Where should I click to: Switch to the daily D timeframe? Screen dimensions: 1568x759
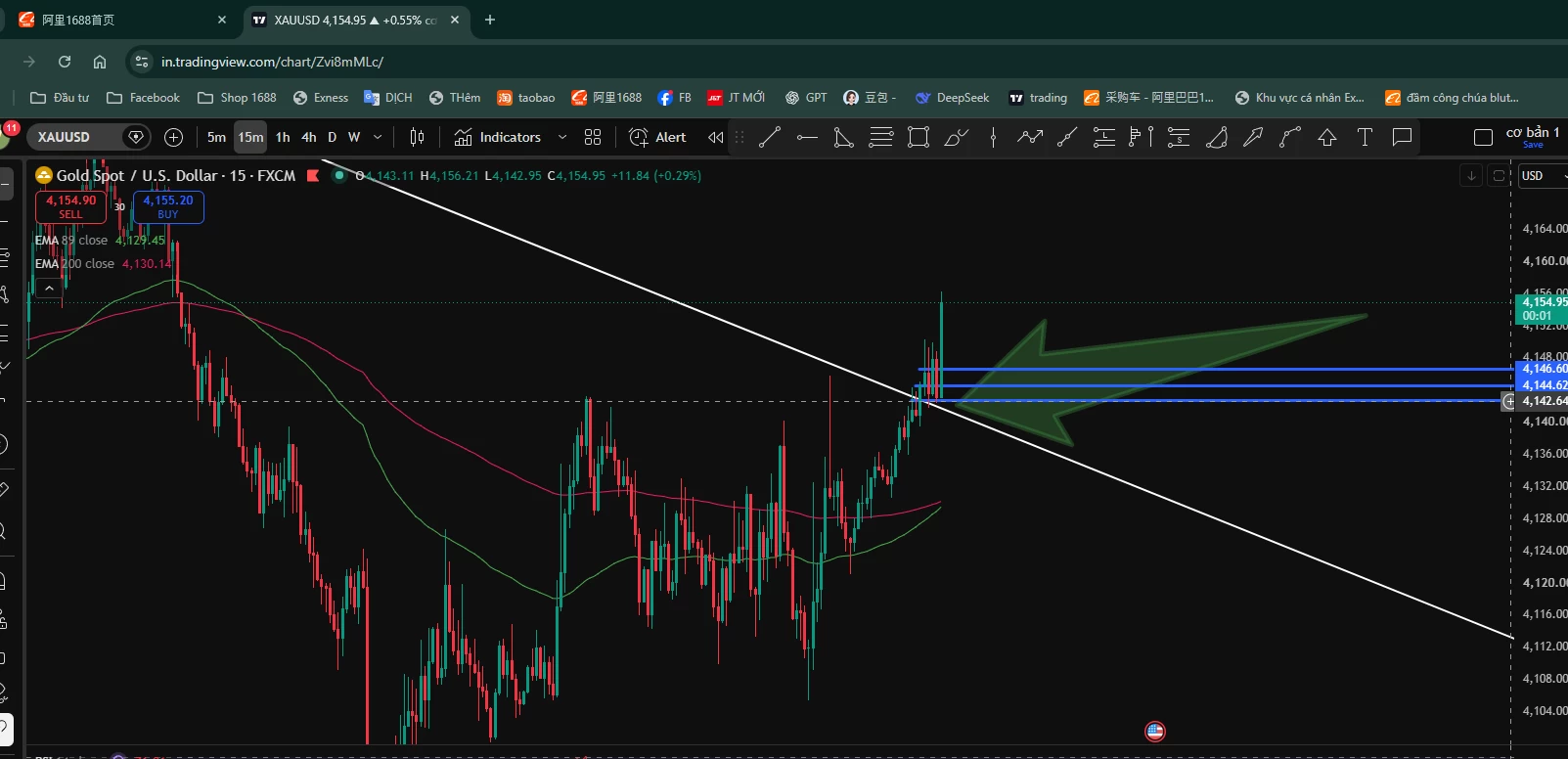tap(333, 138)
